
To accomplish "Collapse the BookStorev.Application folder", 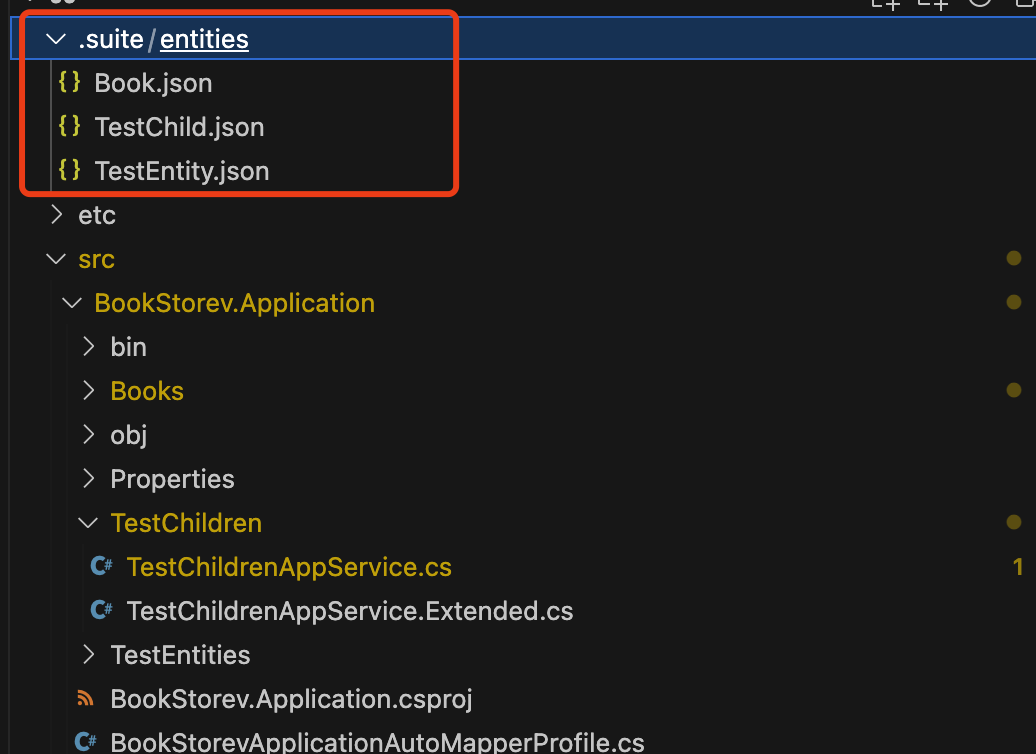I will [x=71, y=303].
